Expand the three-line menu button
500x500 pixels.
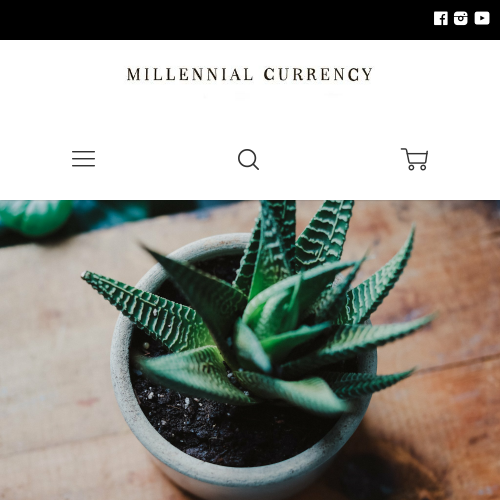(x=84, y=159)
